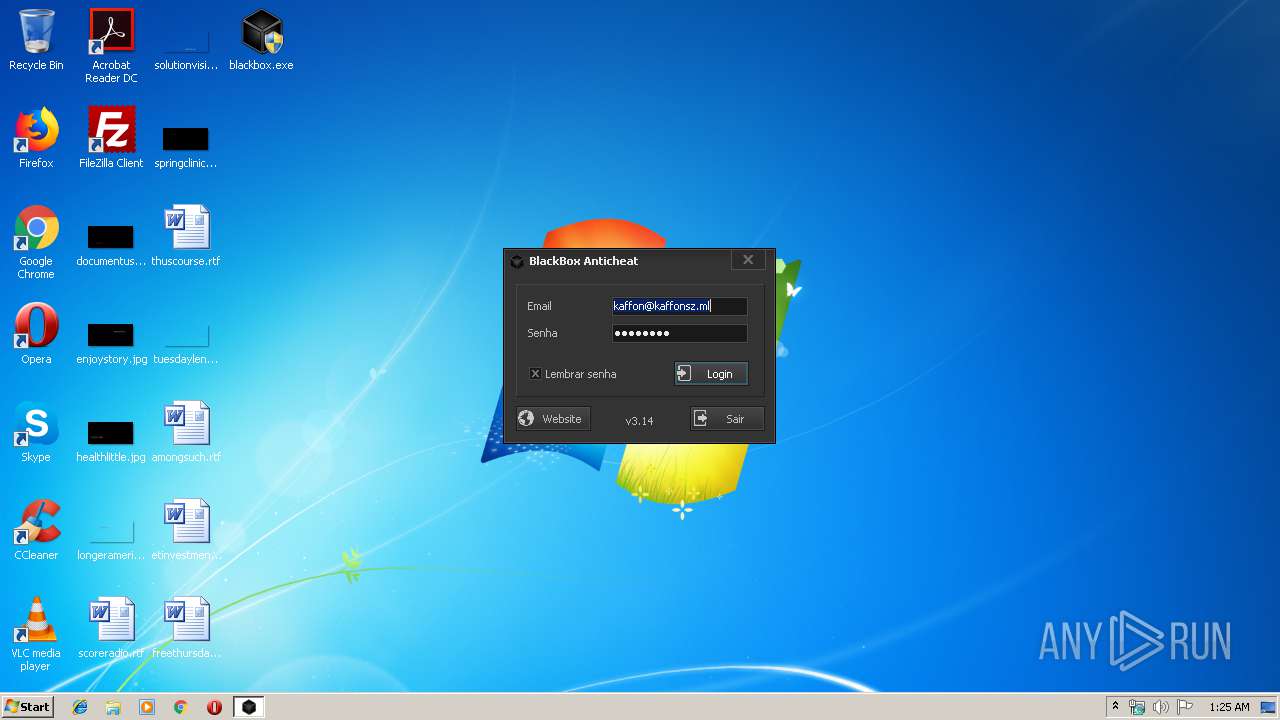This screenshot has width=1280, height=720.
Task: Focus the Senha password field
Action: (679, 333)
